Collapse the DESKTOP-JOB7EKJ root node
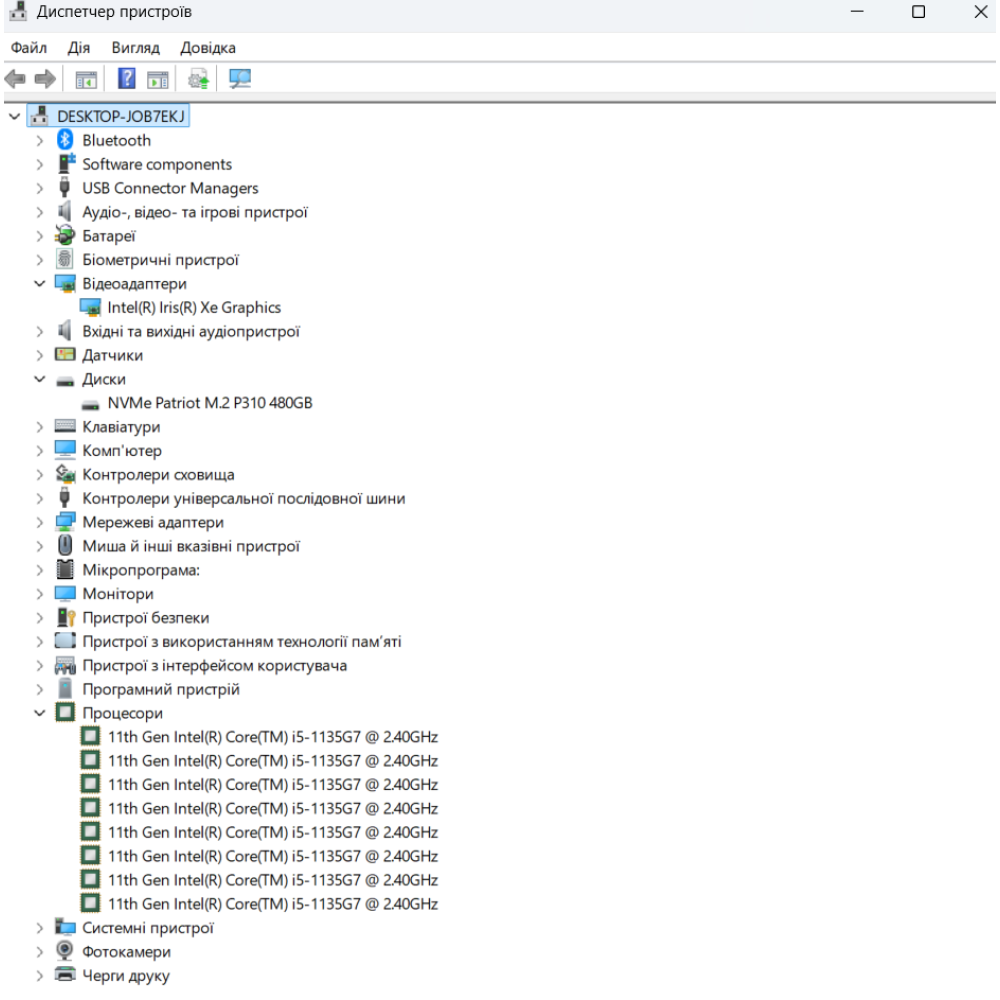This screenshot has width=1000, height=1000. pos(14,117)
